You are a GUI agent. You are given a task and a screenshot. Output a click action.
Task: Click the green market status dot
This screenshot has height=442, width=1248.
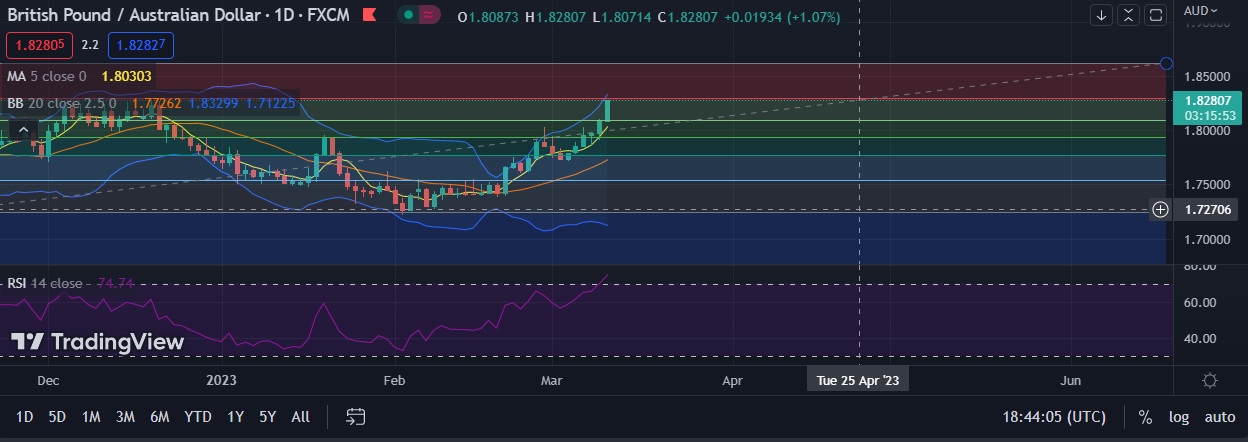click(x=409, y=16)
